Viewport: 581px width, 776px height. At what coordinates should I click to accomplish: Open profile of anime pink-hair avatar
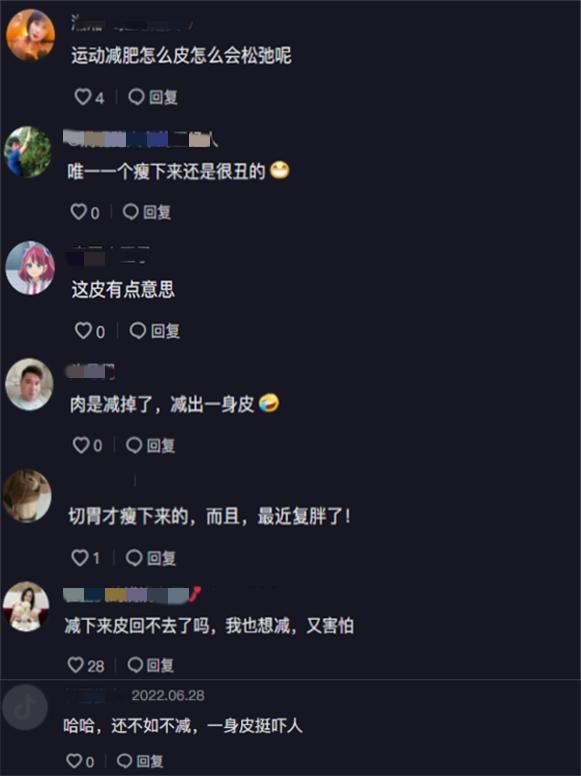coord(30,268)
